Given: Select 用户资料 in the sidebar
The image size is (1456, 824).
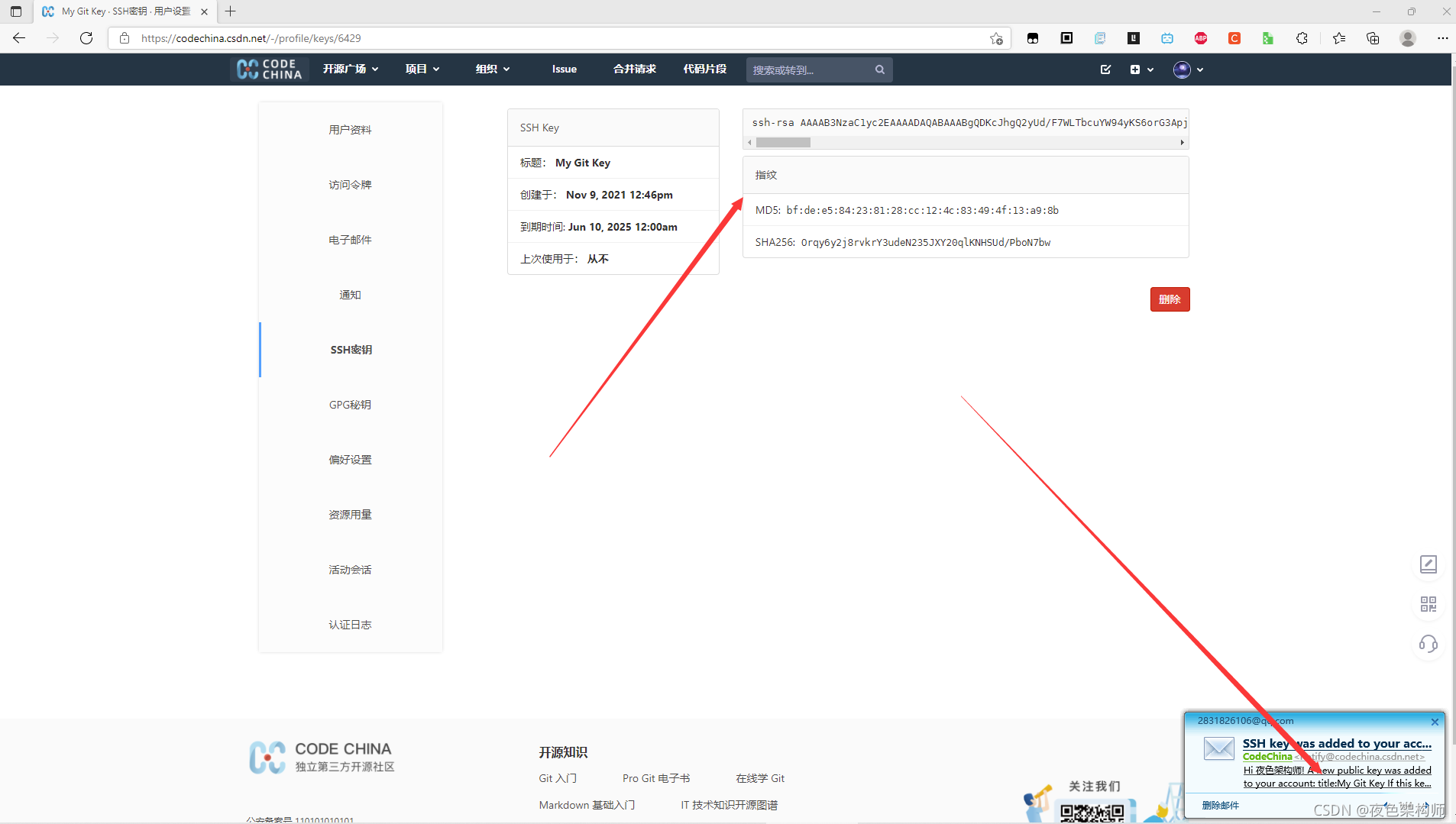Looking at the screenshot, I should click(351, 130).
